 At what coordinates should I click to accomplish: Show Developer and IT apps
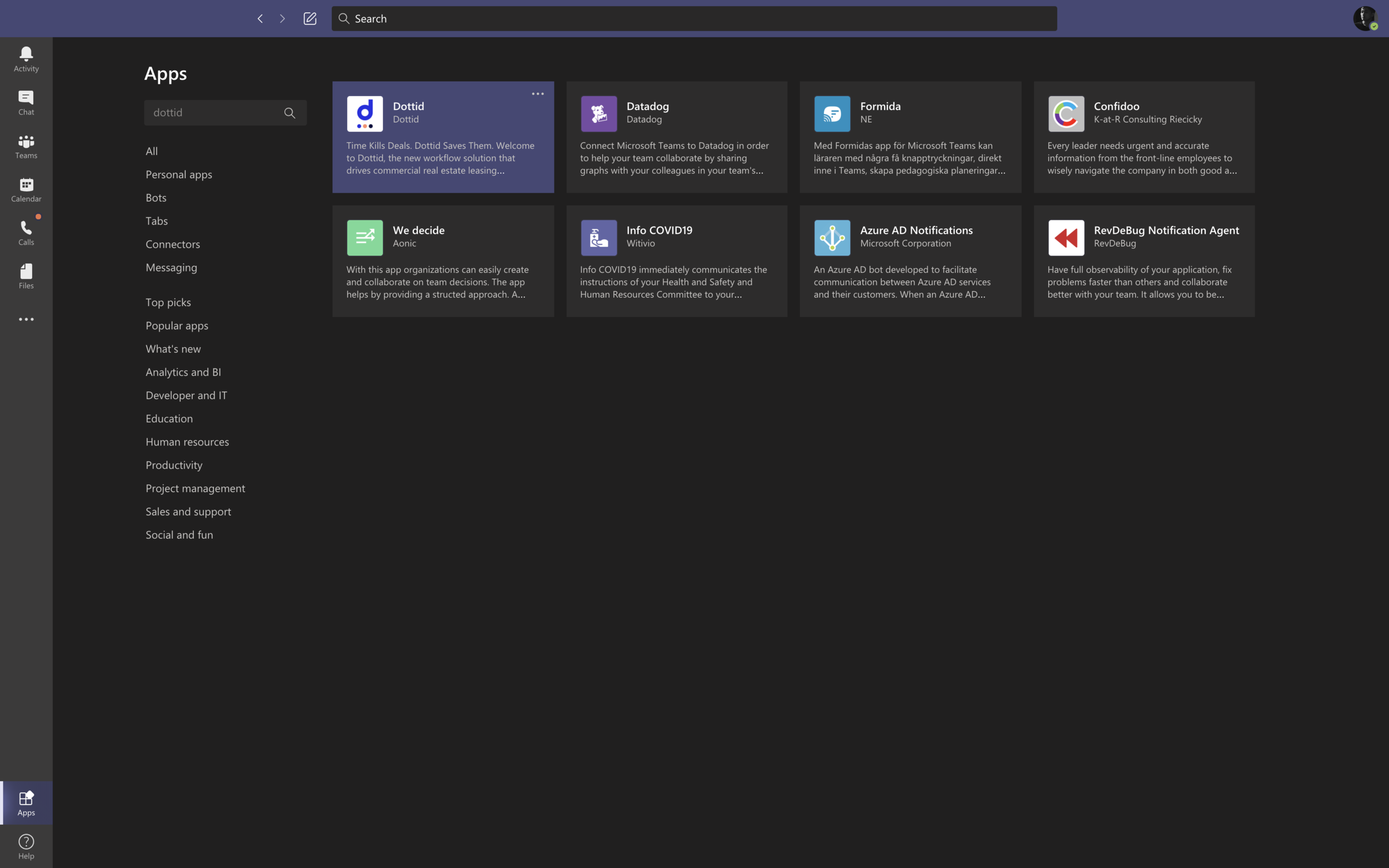[x=186, y=395]
